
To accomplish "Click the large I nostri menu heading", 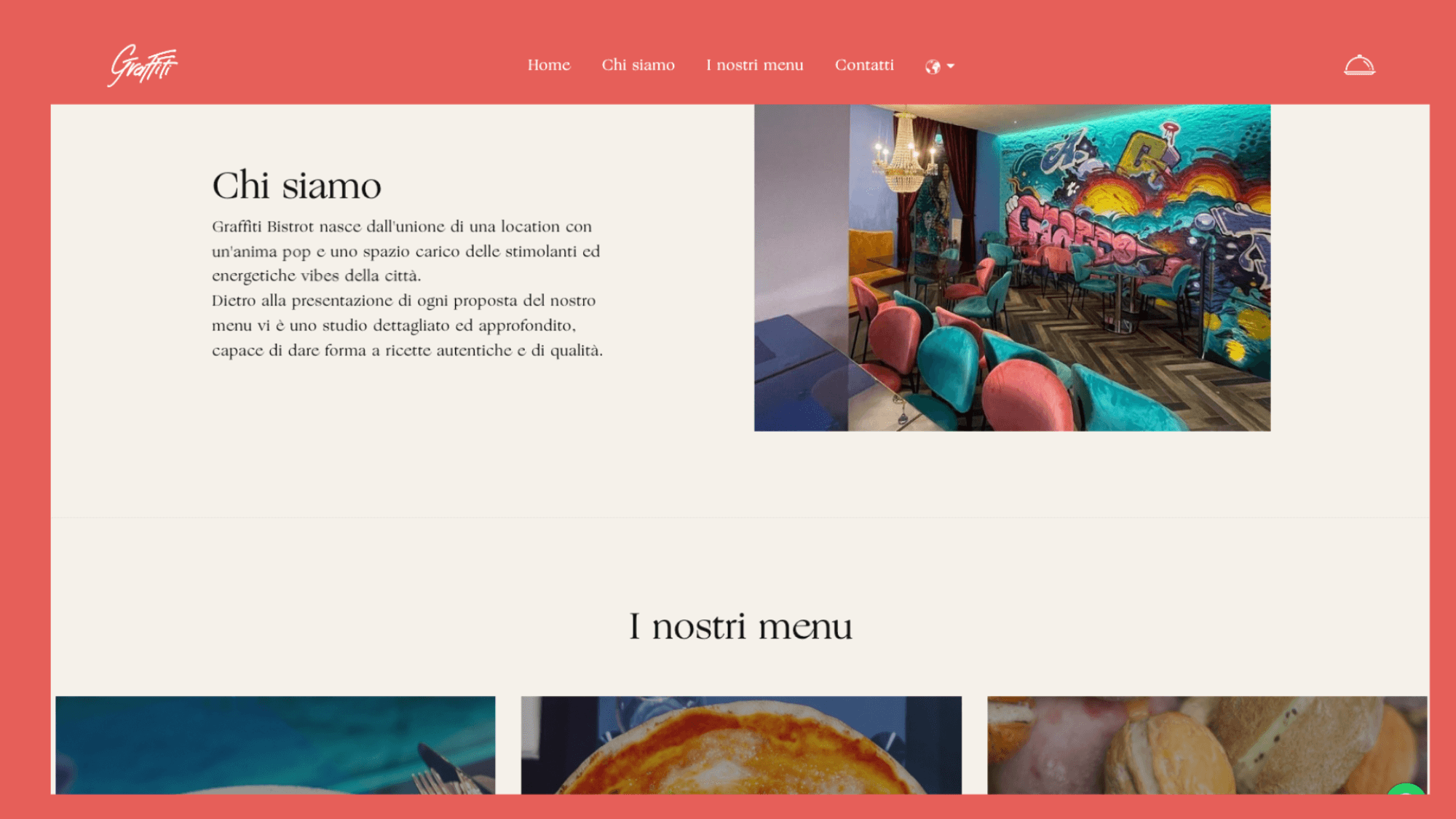I will click(740, 626).
